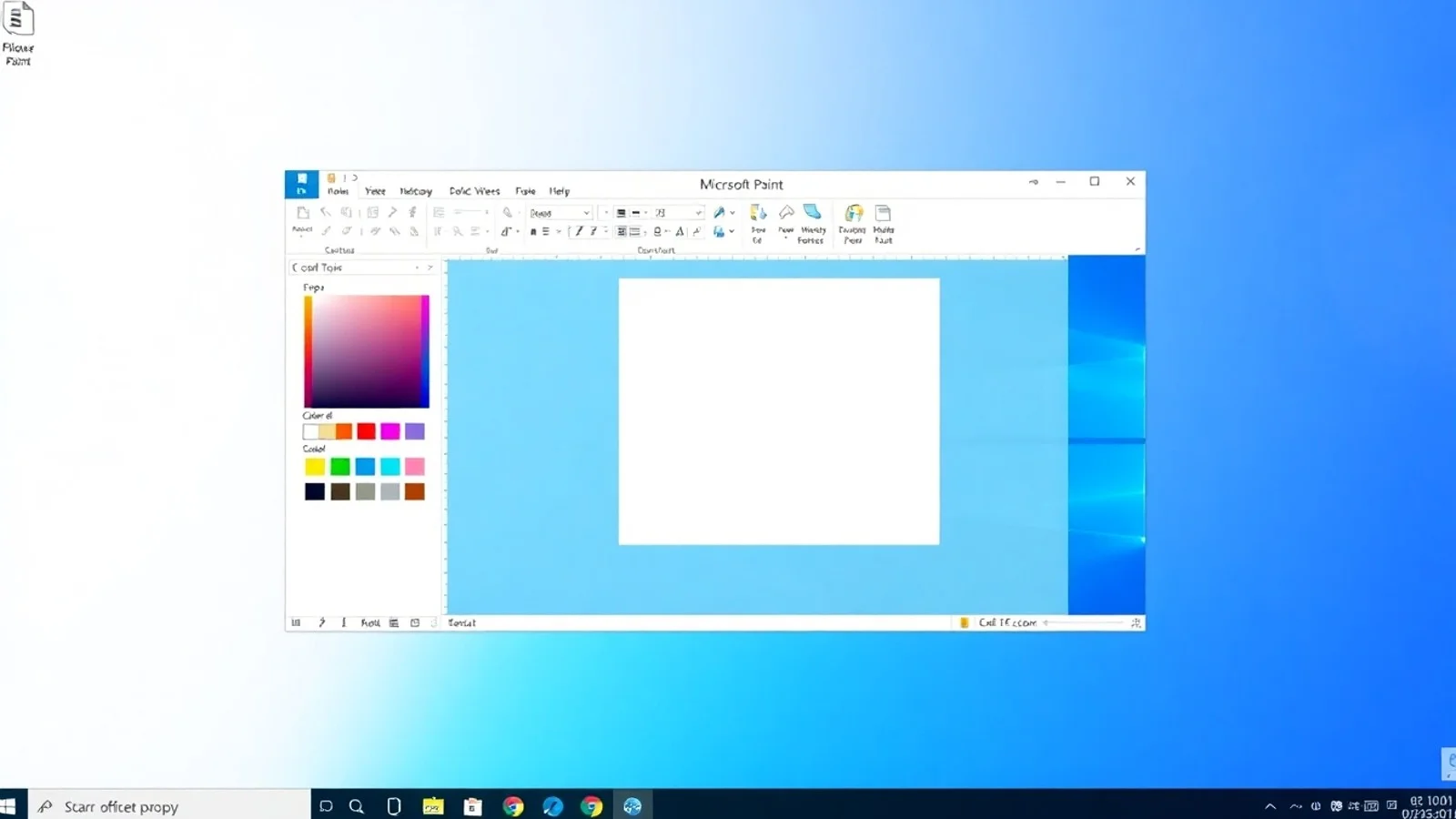Open the blue feather taskbar app
The width and height of the screenshot is (1456, 819).
tap(552, 806)
